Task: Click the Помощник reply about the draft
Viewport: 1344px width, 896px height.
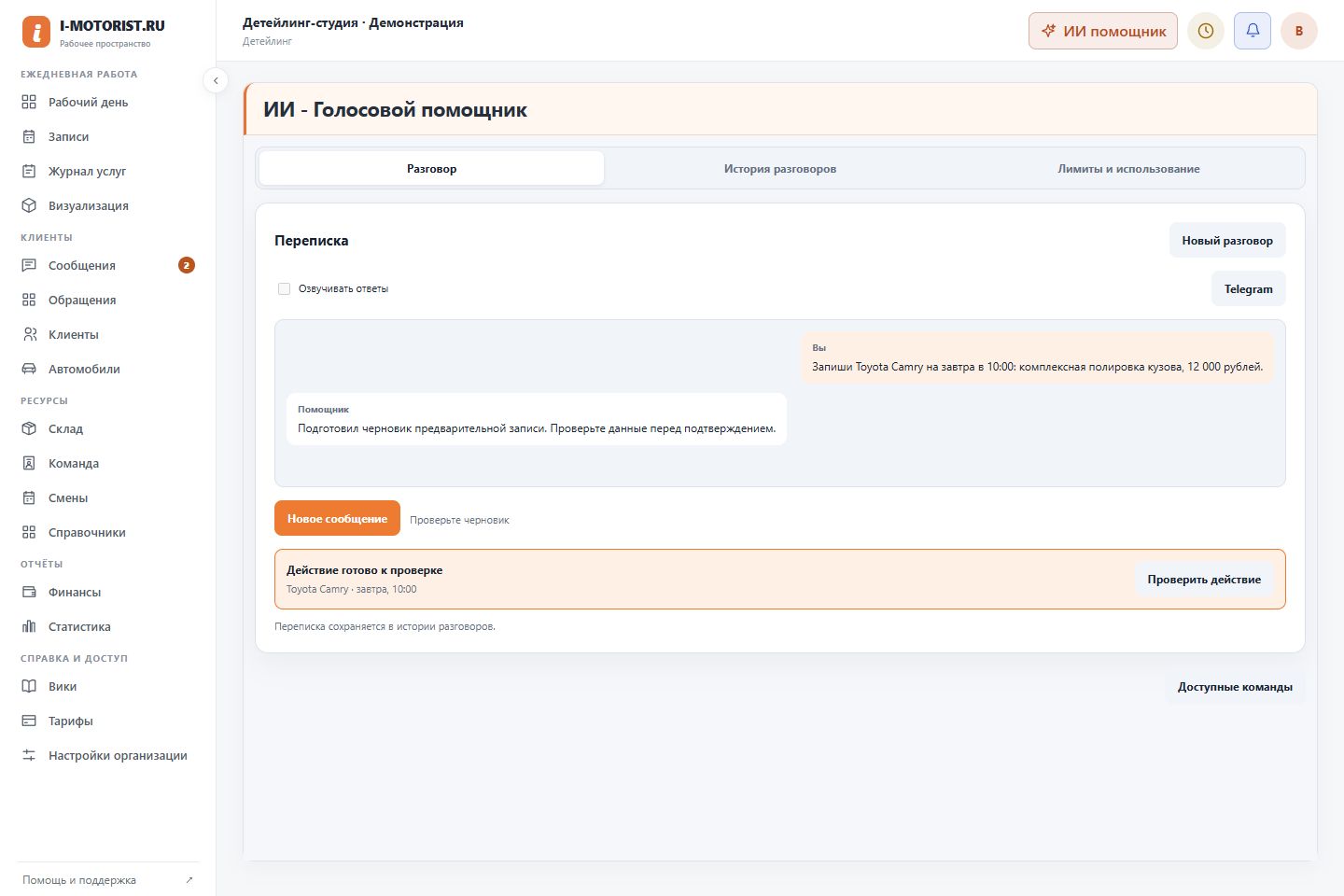Action: 537,419
